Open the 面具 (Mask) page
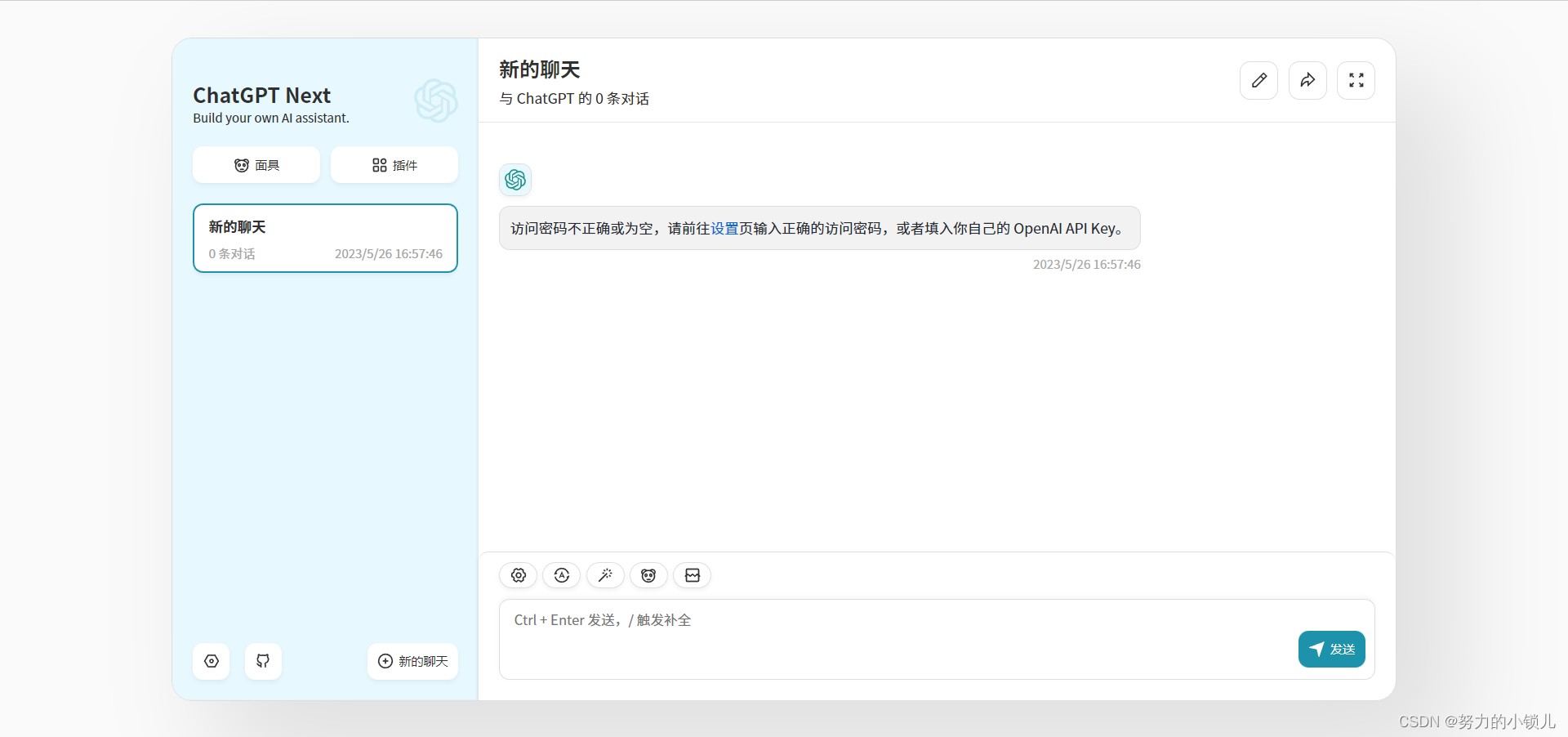 [x=256, y=165]
